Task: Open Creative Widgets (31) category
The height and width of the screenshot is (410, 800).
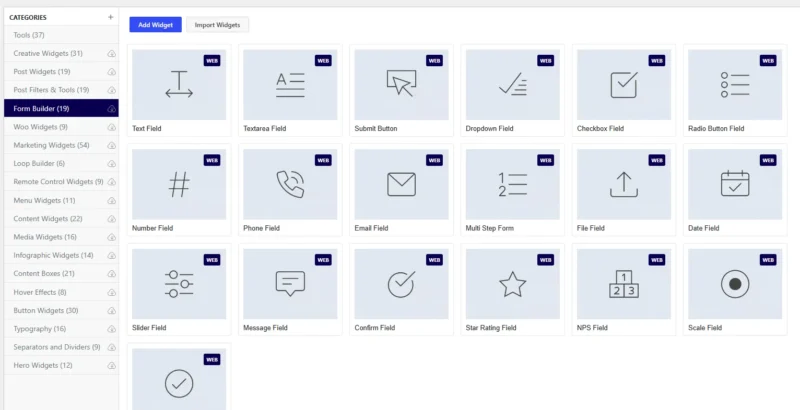Action: pyautogui.click(x=61, y=54)
